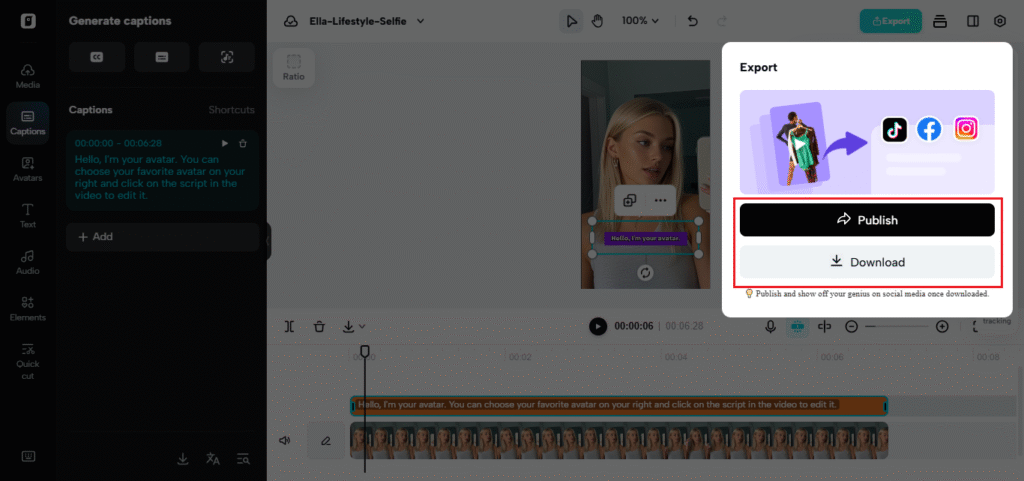
Task: Play the caption entry preview
Action: 224,143
